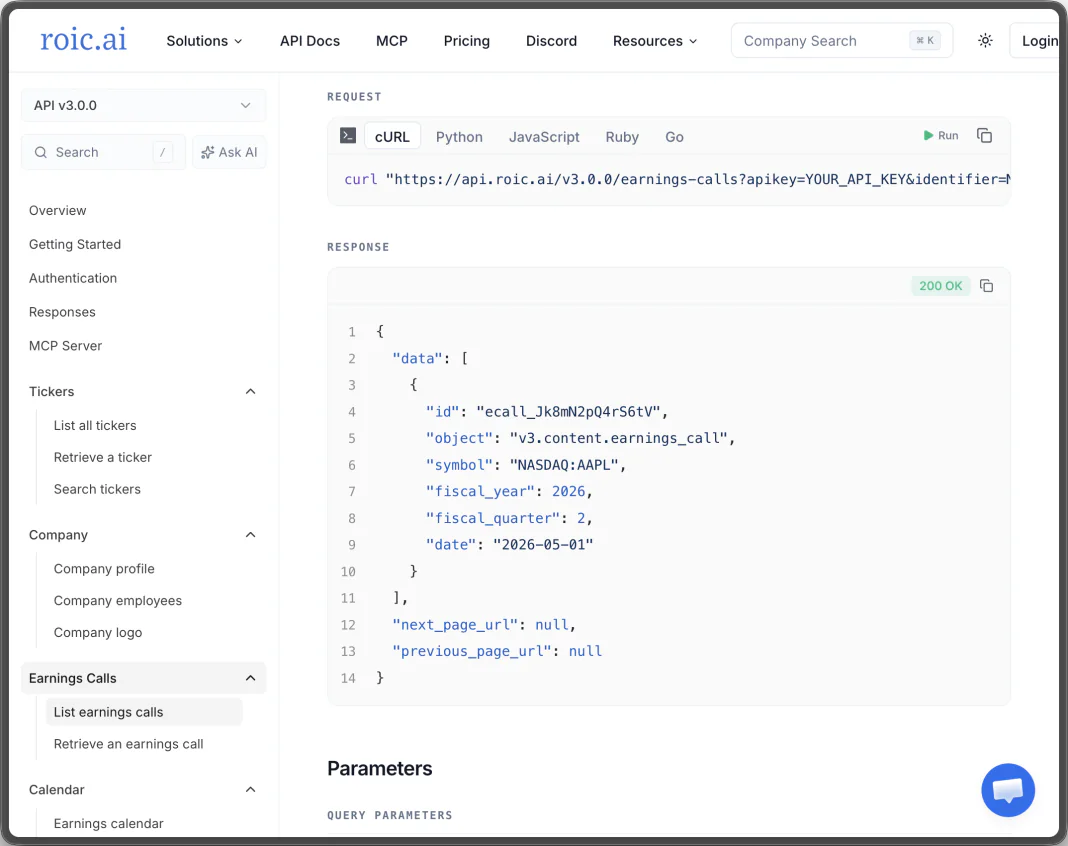Open the Resources dropdown menu

[x=655, y=41]
